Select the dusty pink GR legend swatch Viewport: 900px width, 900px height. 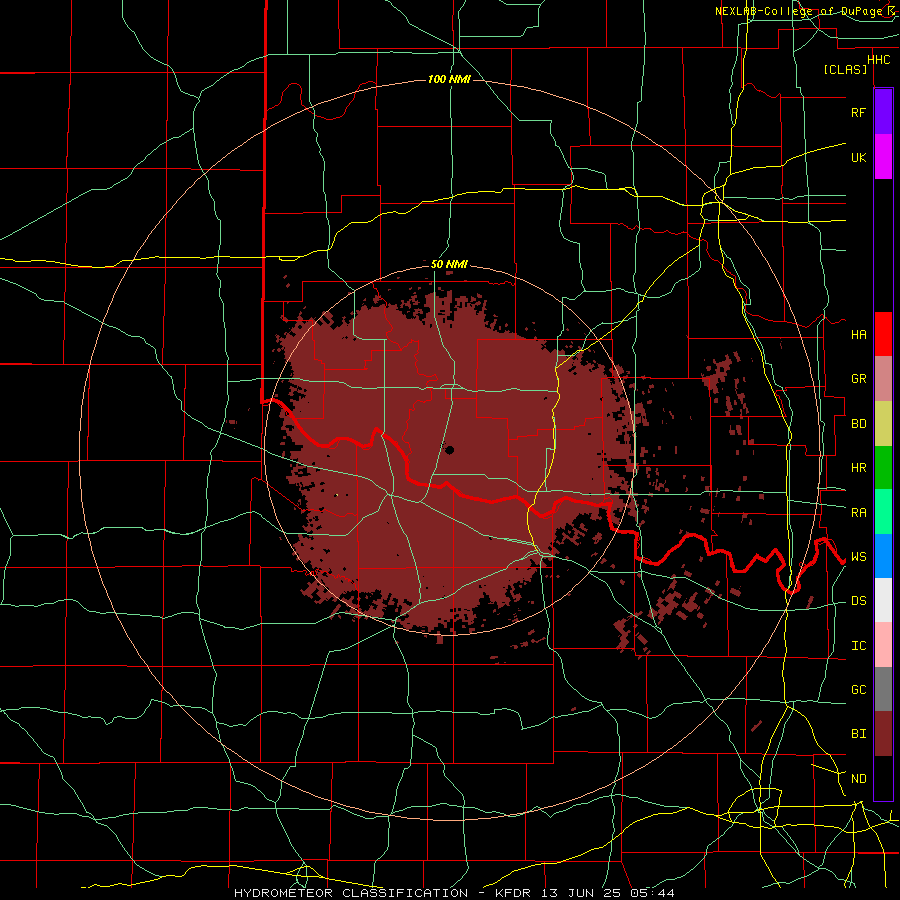pos(883,379)
